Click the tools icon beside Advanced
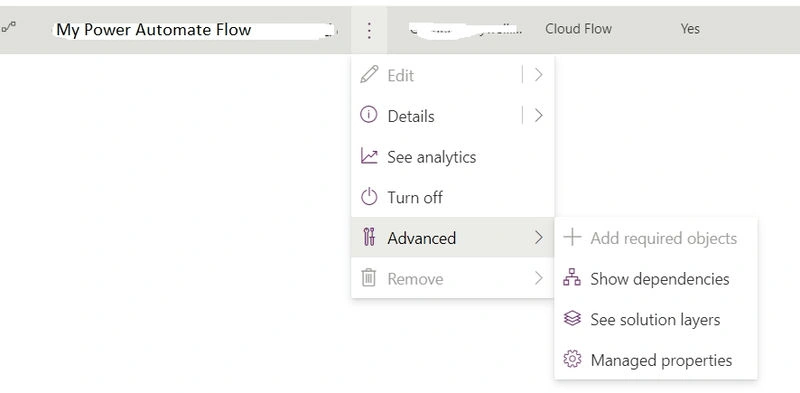Viewport: 800px width, 393px height. pyautogui.click(x=369, y=237)
